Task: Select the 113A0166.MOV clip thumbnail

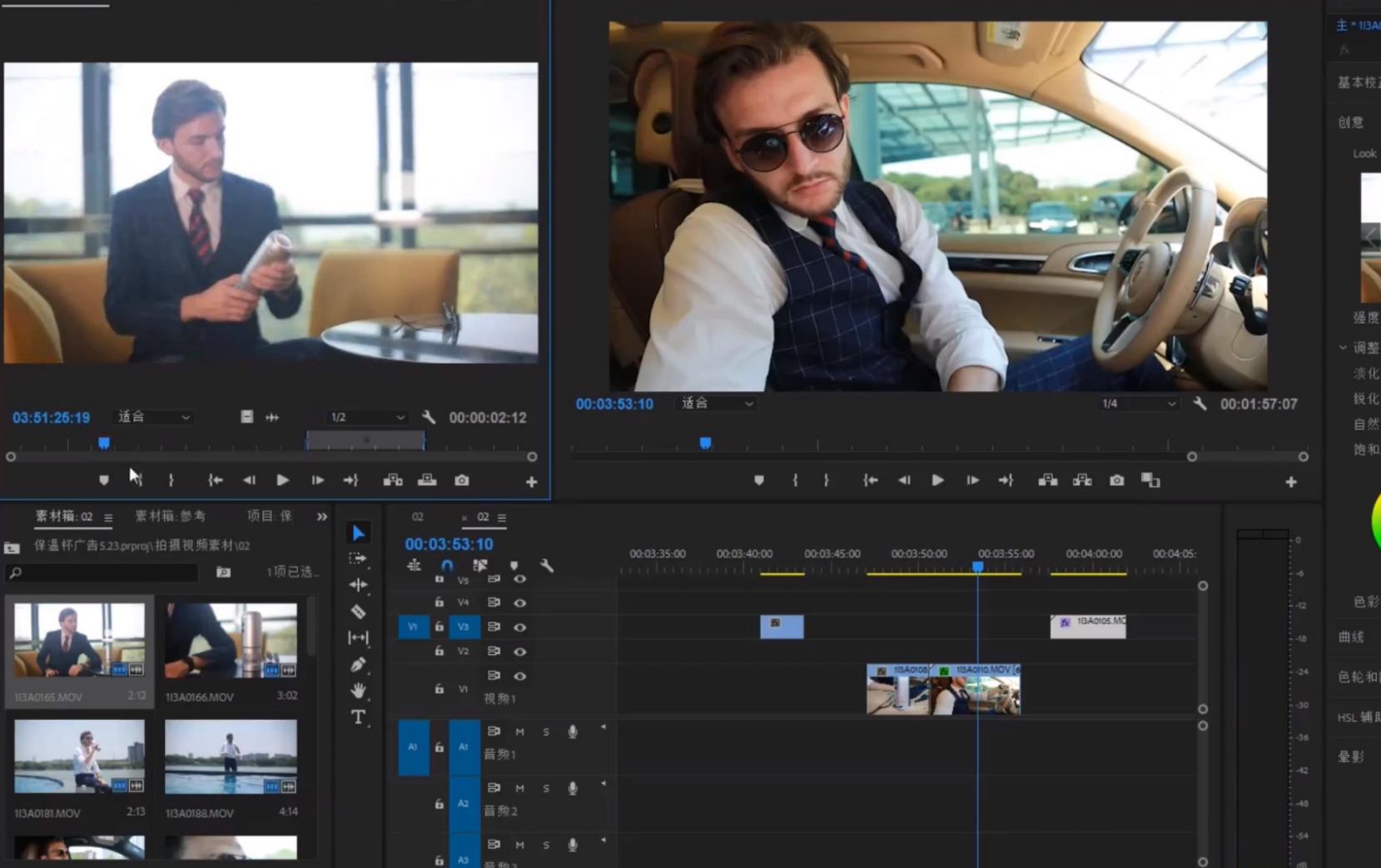Action: 231,640
